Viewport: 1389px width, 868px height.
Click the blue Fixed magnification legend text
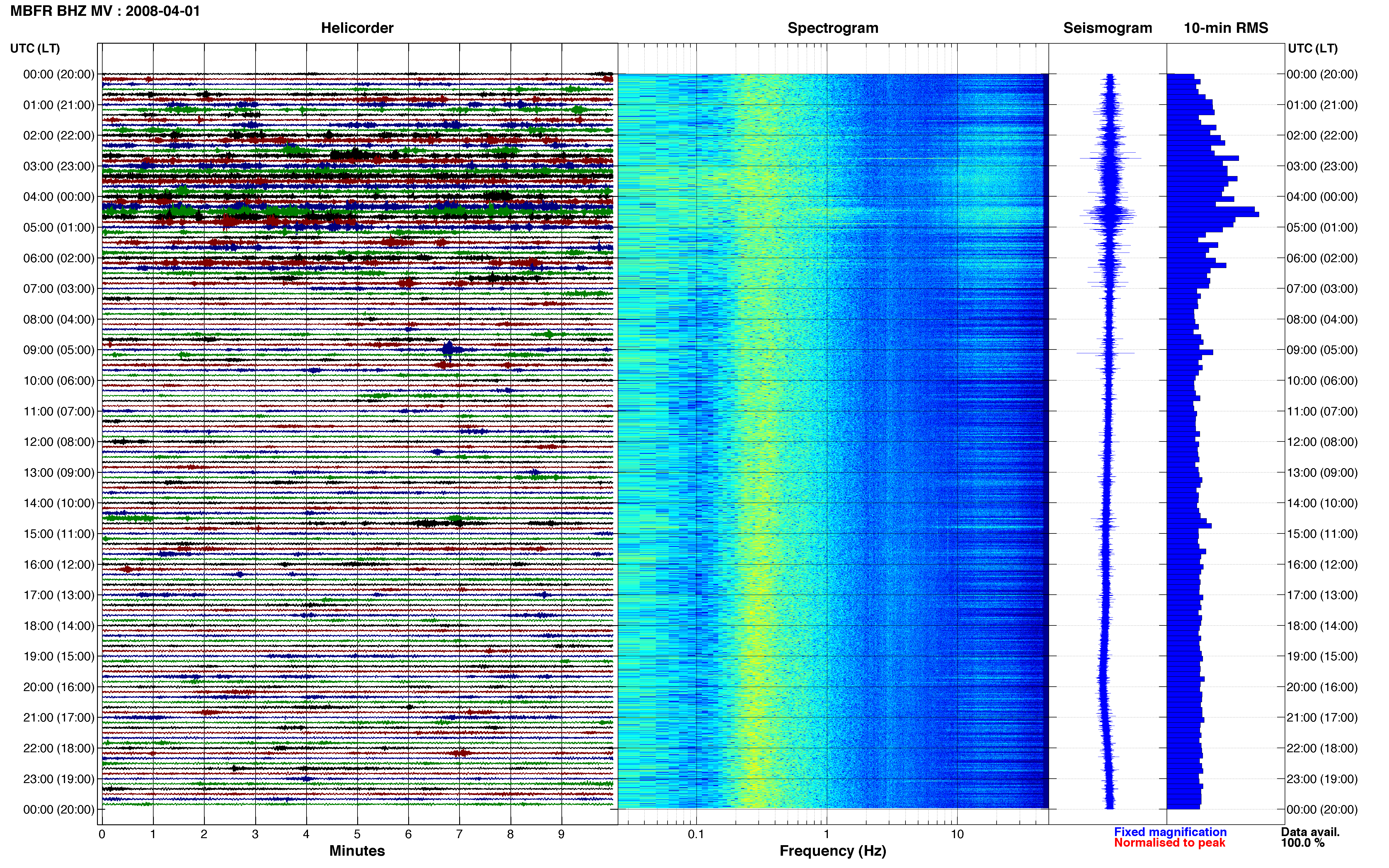tap(1170, 832)
